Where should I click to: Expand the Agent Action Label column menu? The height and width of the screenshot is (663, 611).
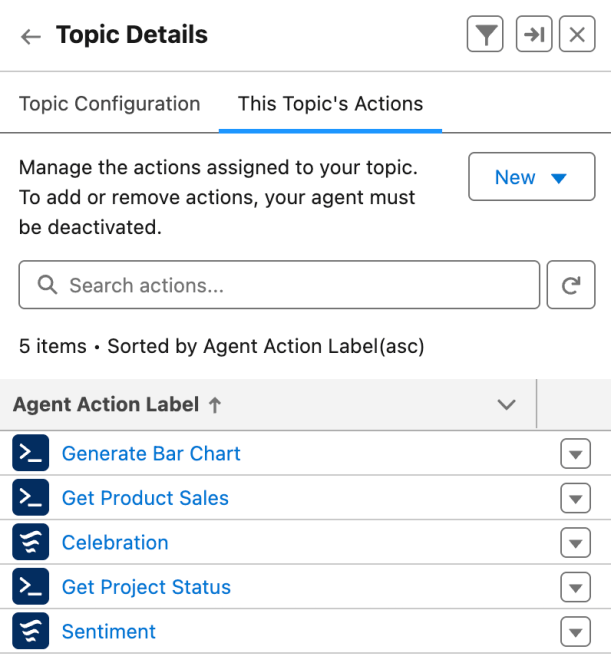tap(507, 405)
